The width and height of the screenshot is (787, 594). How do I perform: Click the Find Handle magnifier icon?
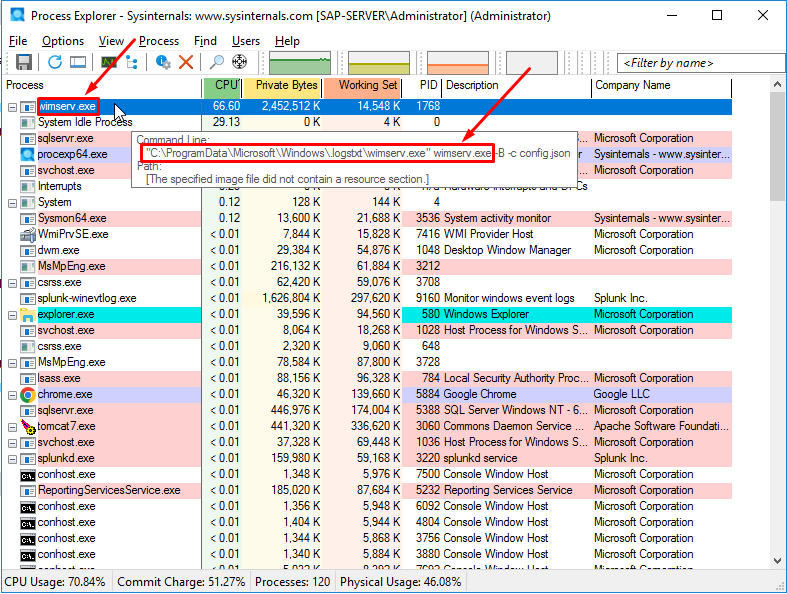[x=216, y=62]
